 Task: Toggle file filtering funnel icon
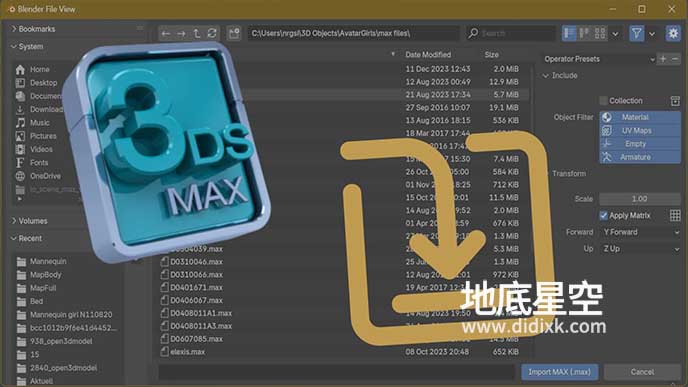637,33
